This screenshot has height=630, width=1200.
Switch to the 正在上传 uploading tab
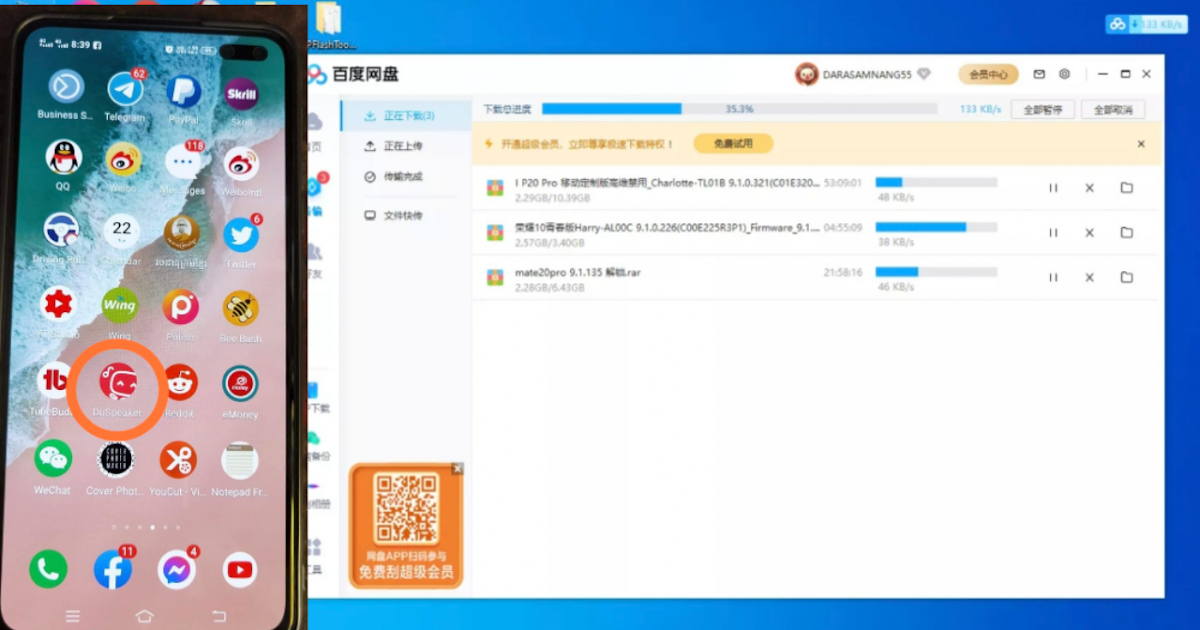tap(405, 146)
